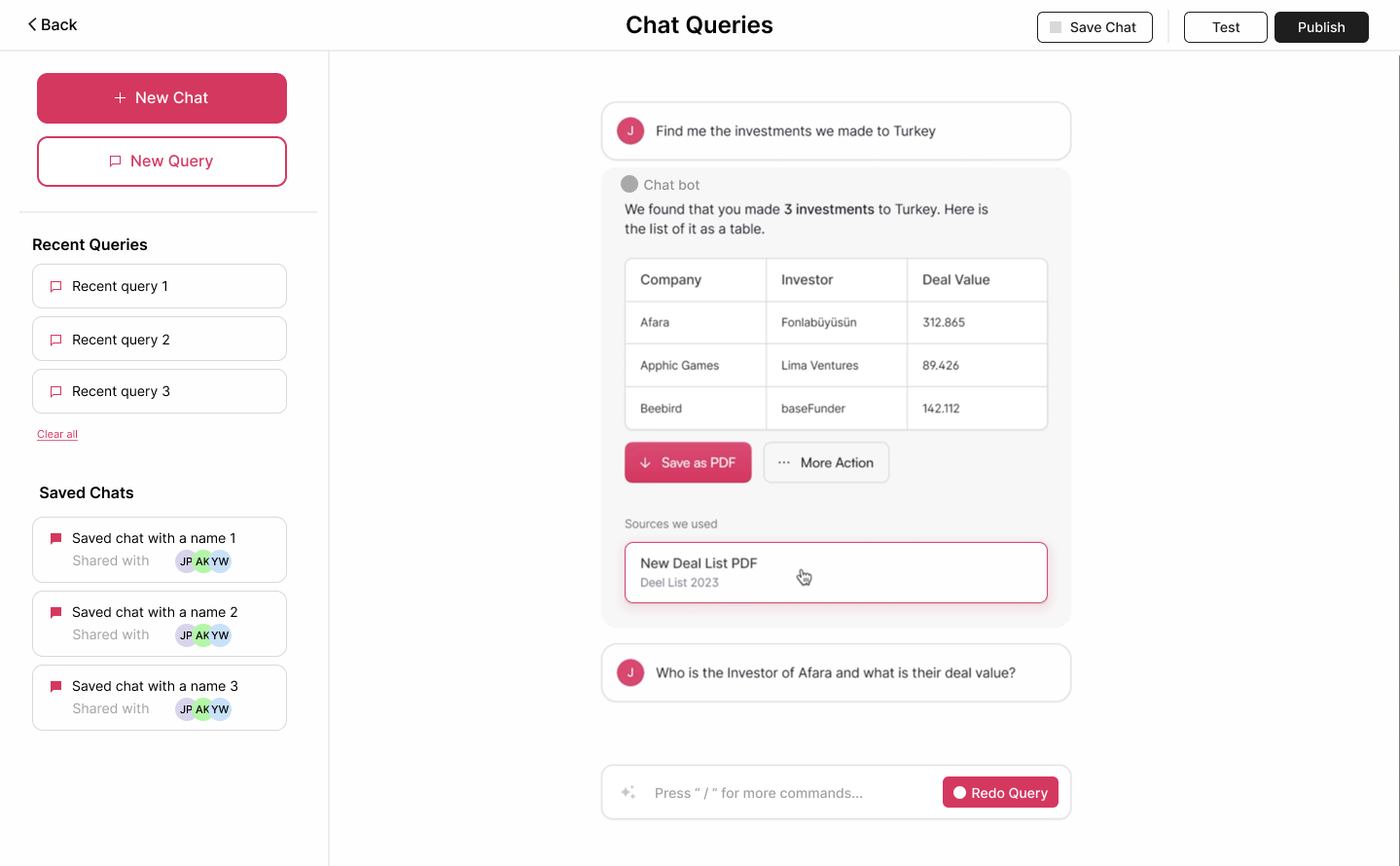Start a New Chat

(x=162, y=98)
